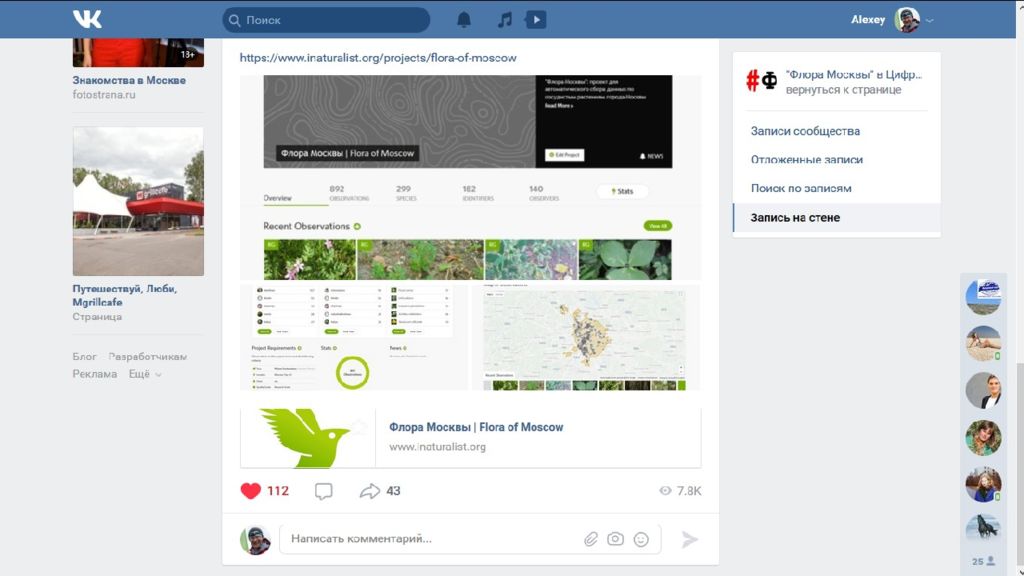1024x576 pixels.
Task: Open the comment bubble icon under the post
Action: point(323,491)
